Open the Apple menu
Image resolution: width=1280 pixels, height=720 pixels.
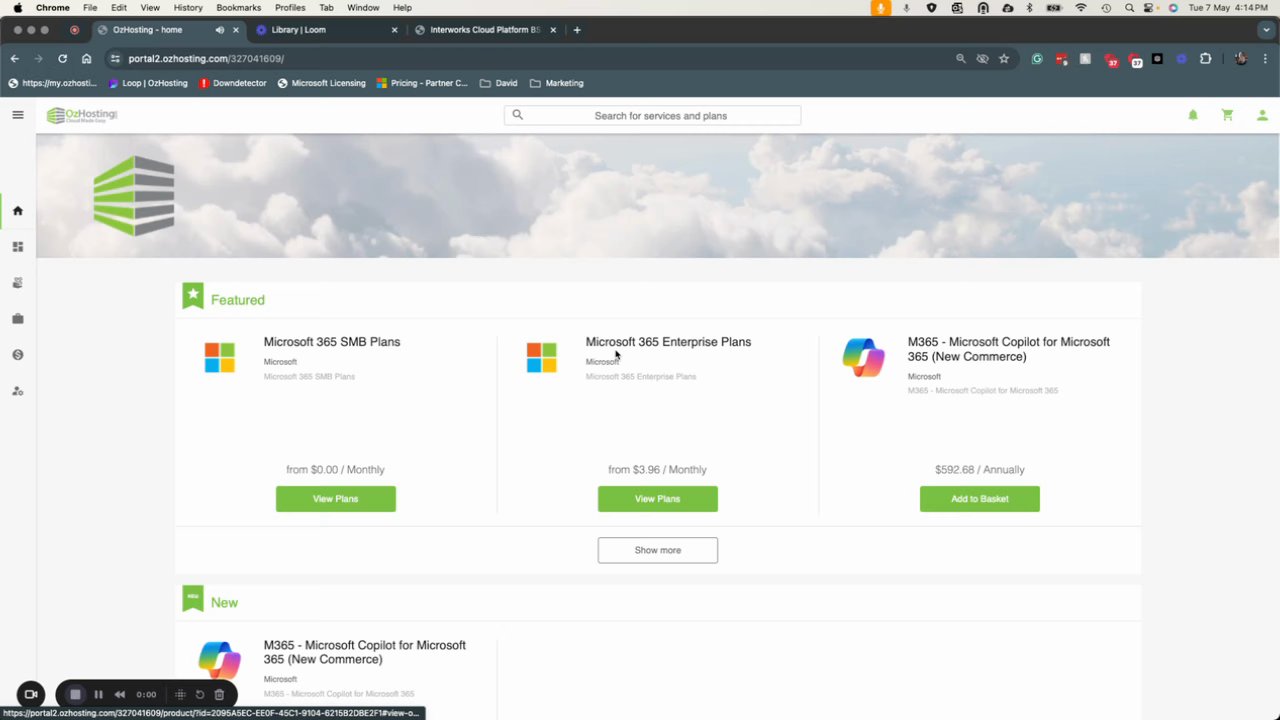pos(17,7)
